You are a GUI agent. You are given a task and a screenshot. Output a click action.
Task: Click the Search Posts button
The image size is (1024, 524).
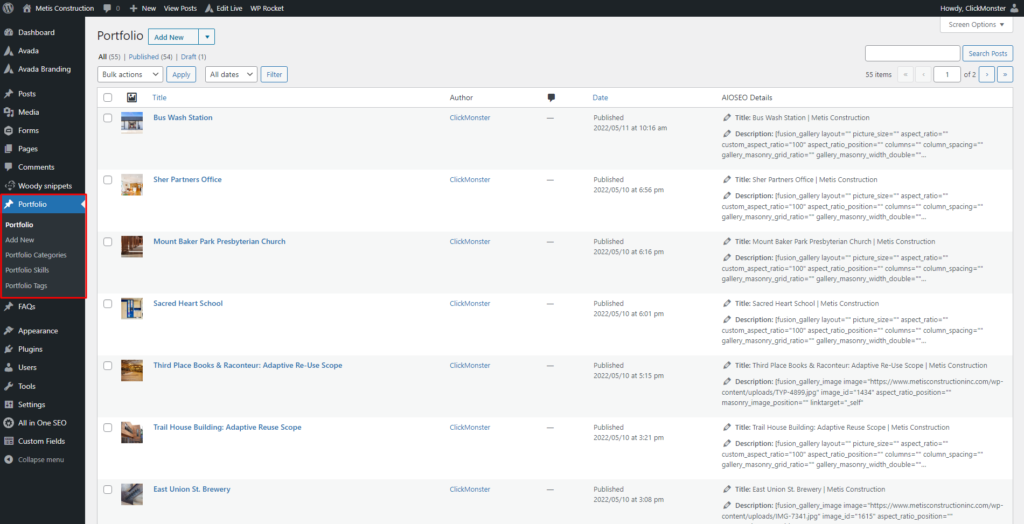pyautogui.click(x=988, y=54)
